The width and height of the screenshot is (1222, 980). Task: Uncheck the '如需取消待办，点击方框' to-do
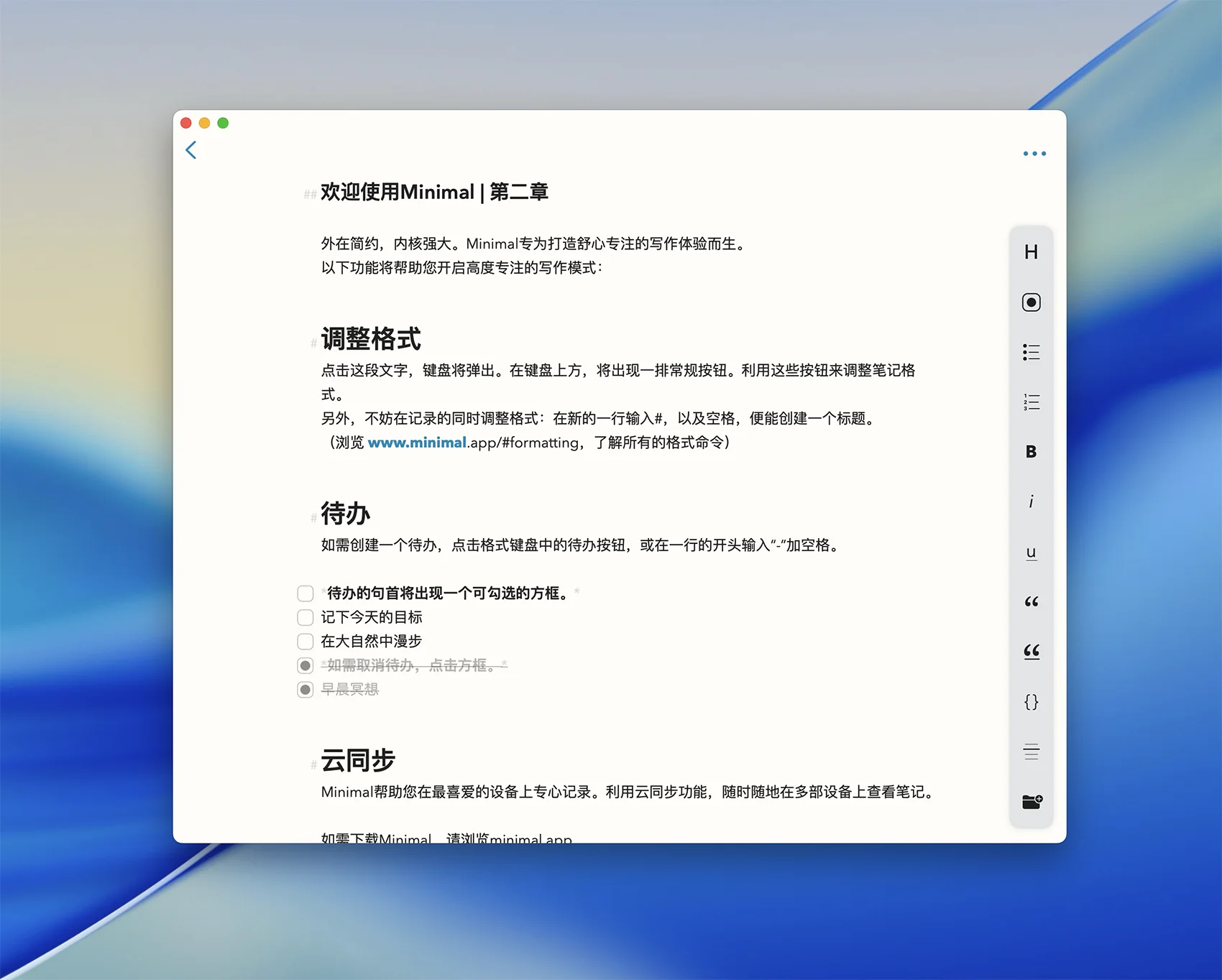tap(305, 666)
